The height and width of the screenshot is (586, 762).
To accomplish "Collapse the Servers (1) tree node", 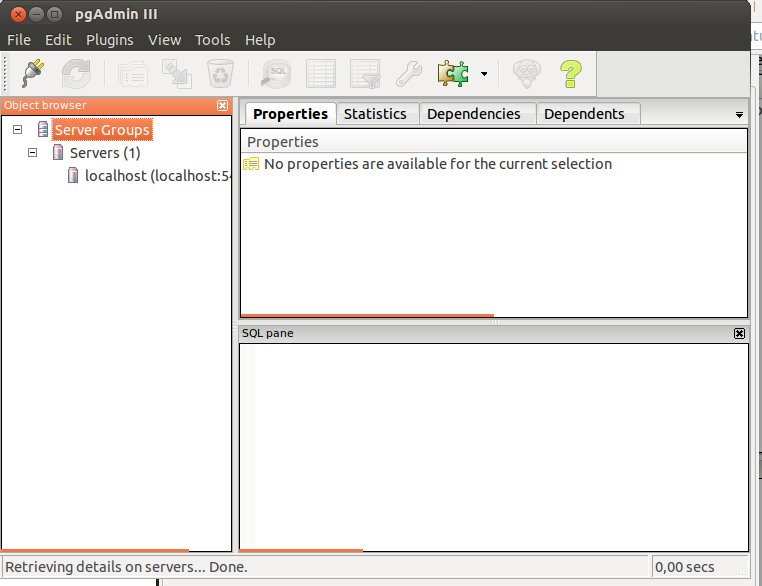I will (33, 153).
